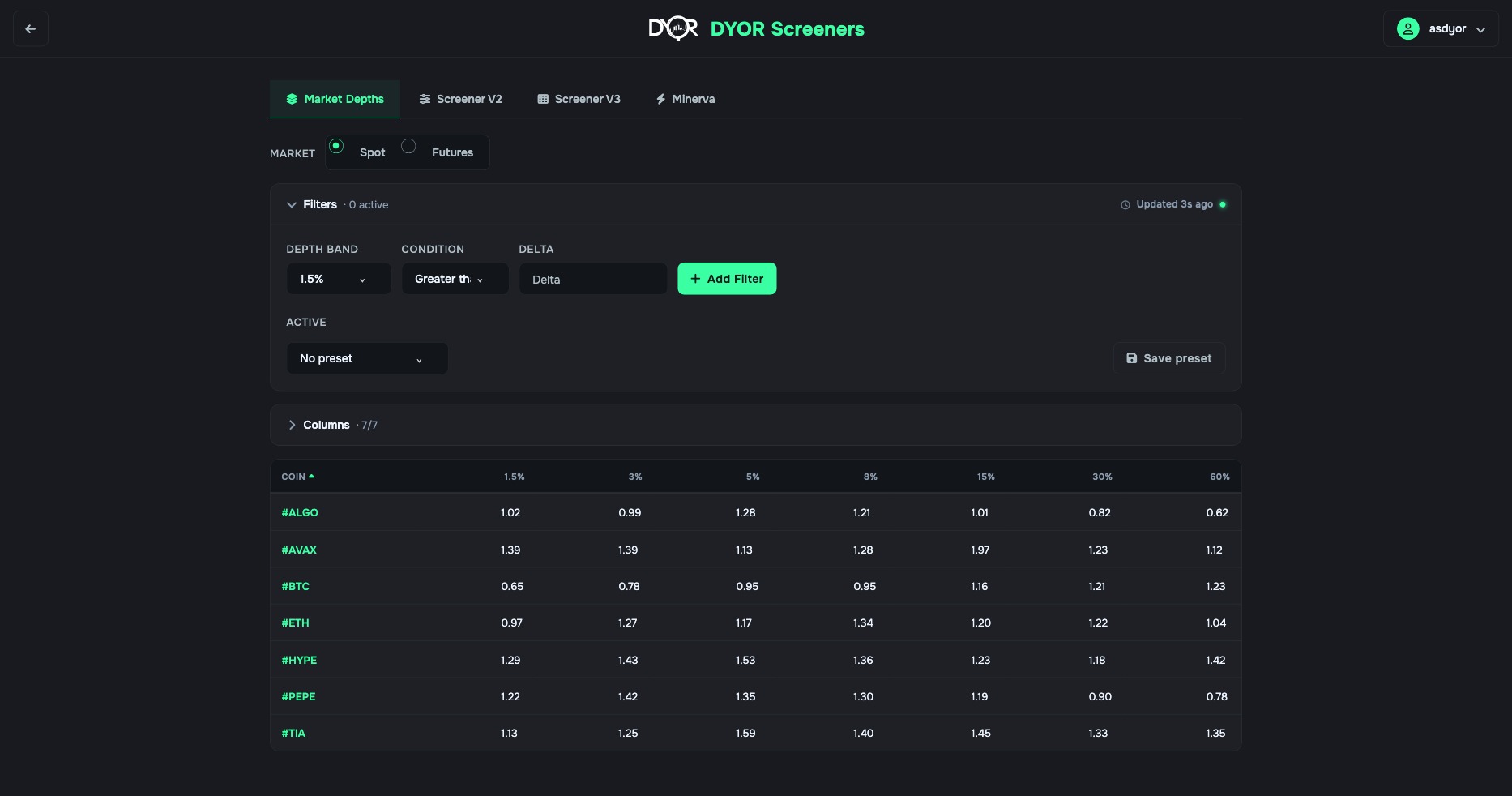Select the Spot market radio button

[336, 146]
